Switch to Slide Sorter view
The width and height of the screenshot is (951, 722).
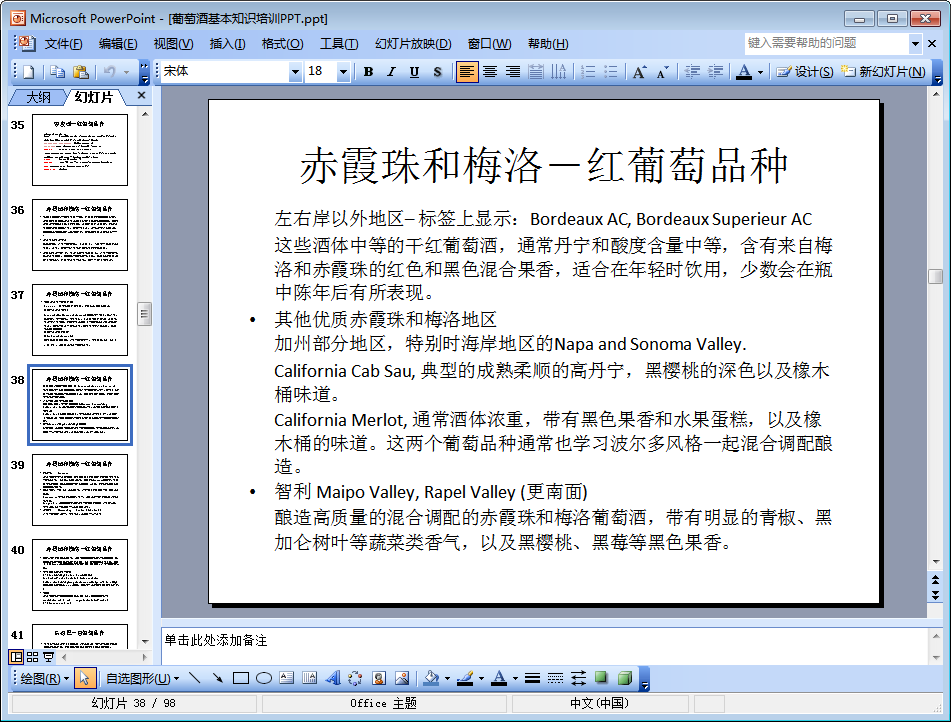[30, 656]
